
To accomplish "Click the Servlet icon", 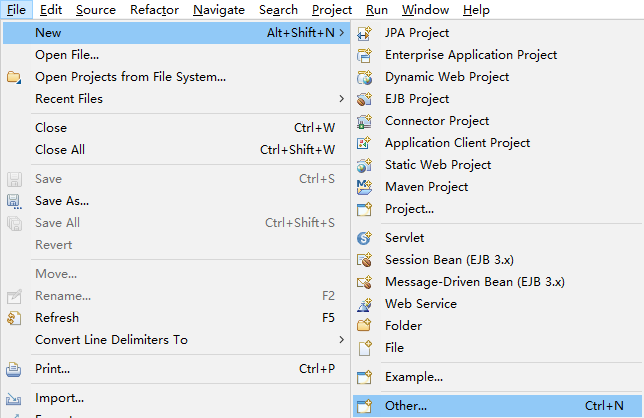I will coord(365,238).
